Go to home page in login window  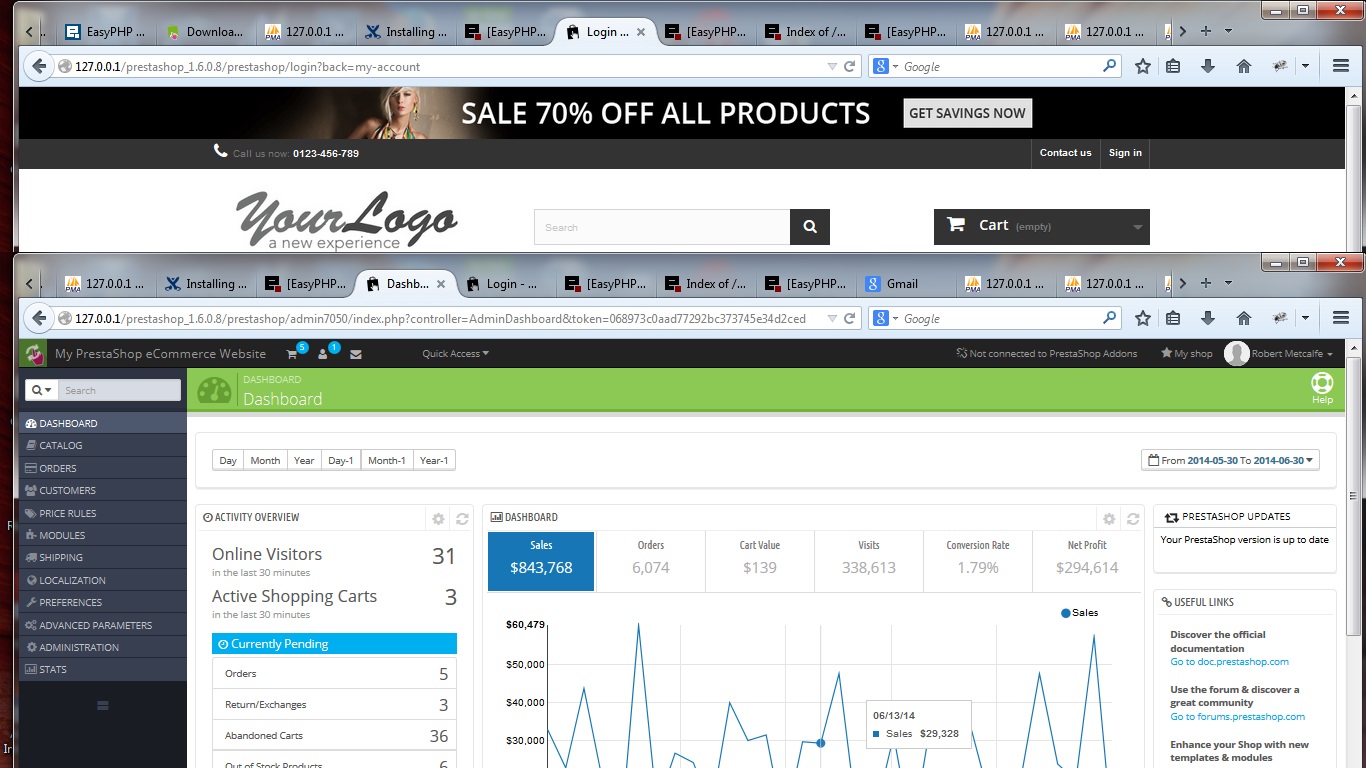pos(1244,67)
